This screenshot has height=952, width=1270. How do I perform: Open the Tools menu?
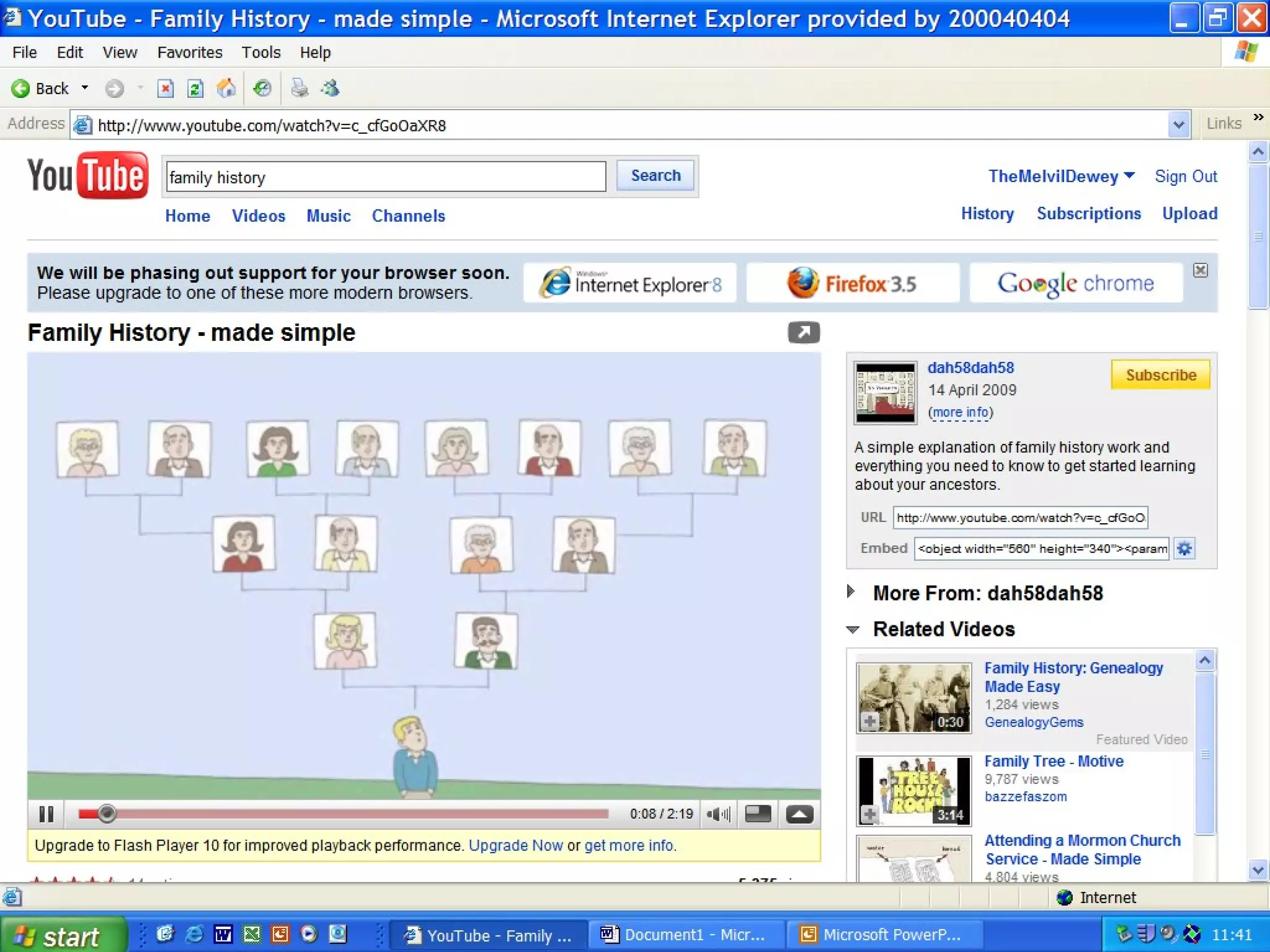pyautogui.click(x=261, y=53)
